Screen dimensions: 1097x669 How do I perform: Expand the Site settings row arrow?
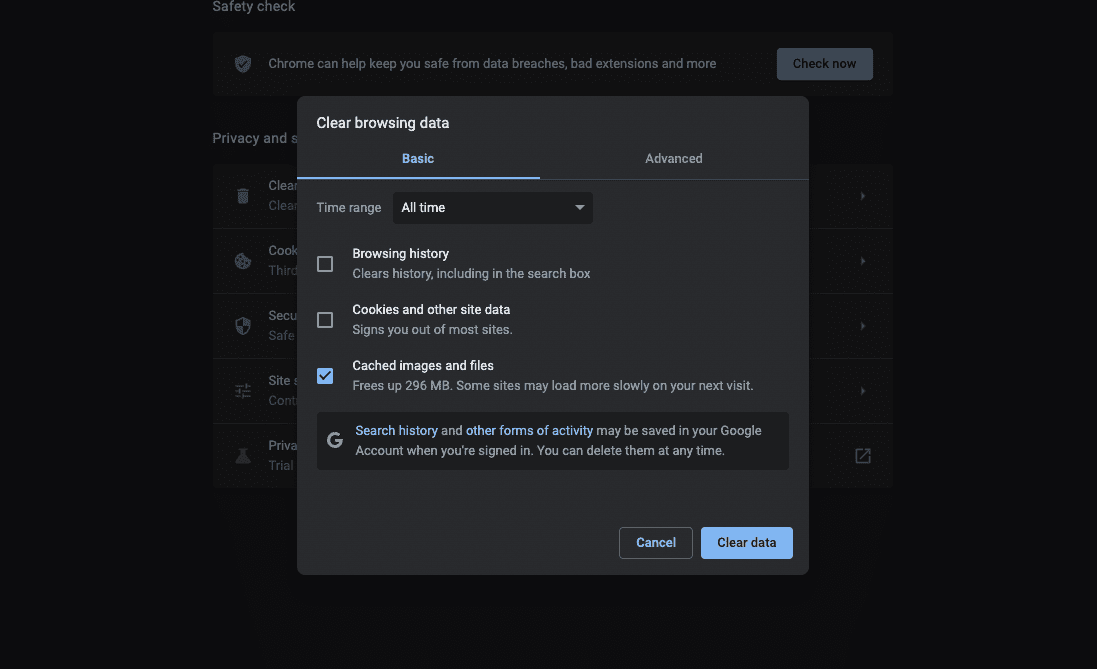click(863, 391)
